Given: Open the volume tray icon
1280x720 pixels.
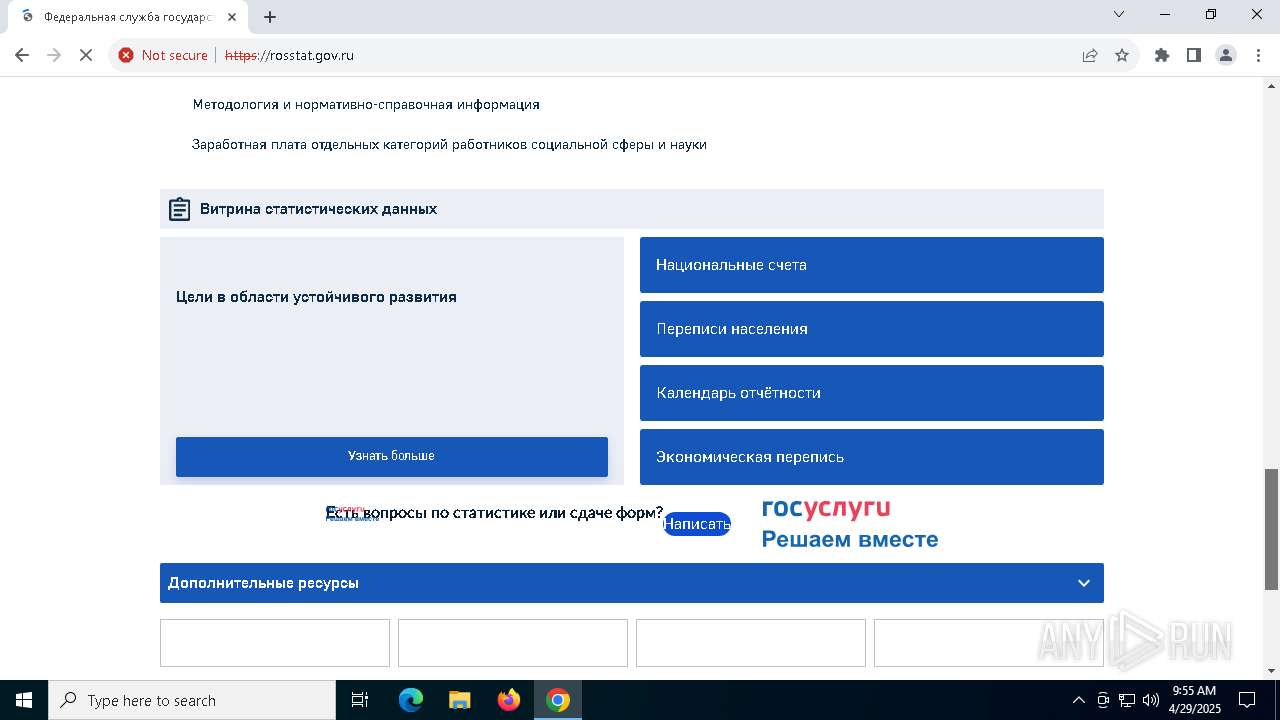Looking at the screenshot, I should point(1151,700).
